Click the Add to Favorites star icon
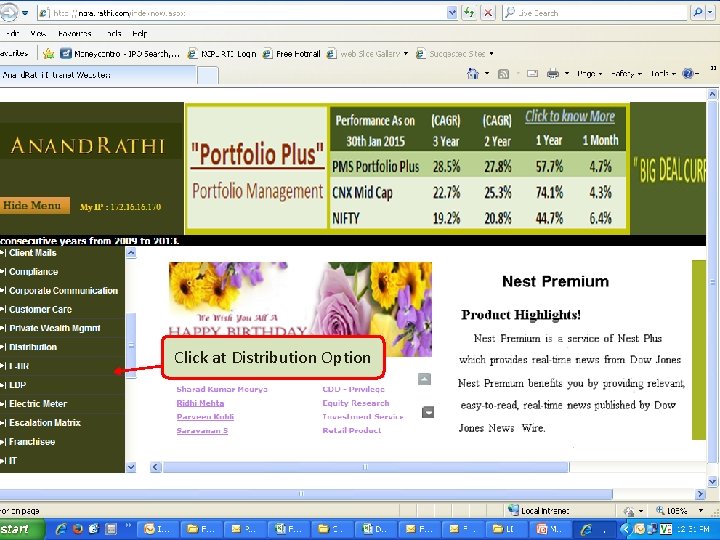 pos(48,54)
